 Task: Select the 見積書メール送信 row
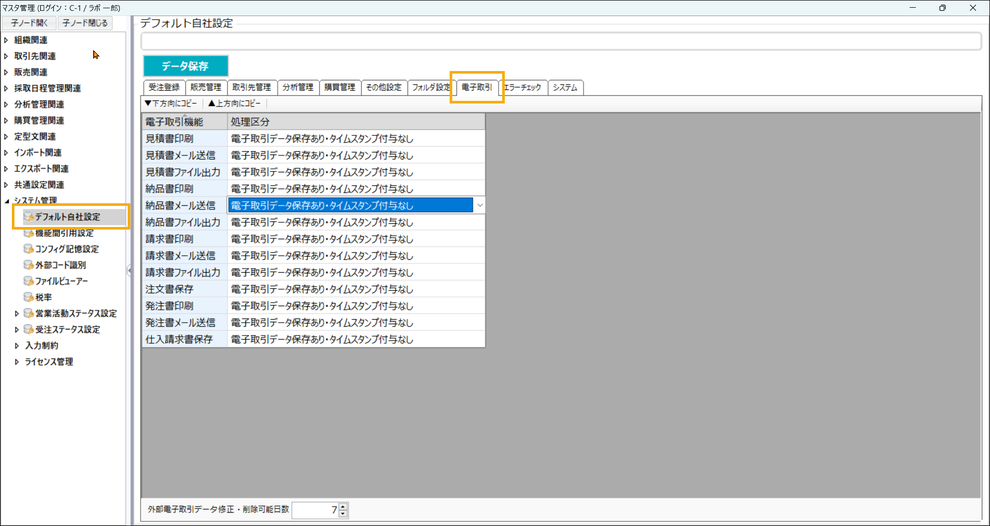point(313,155)
